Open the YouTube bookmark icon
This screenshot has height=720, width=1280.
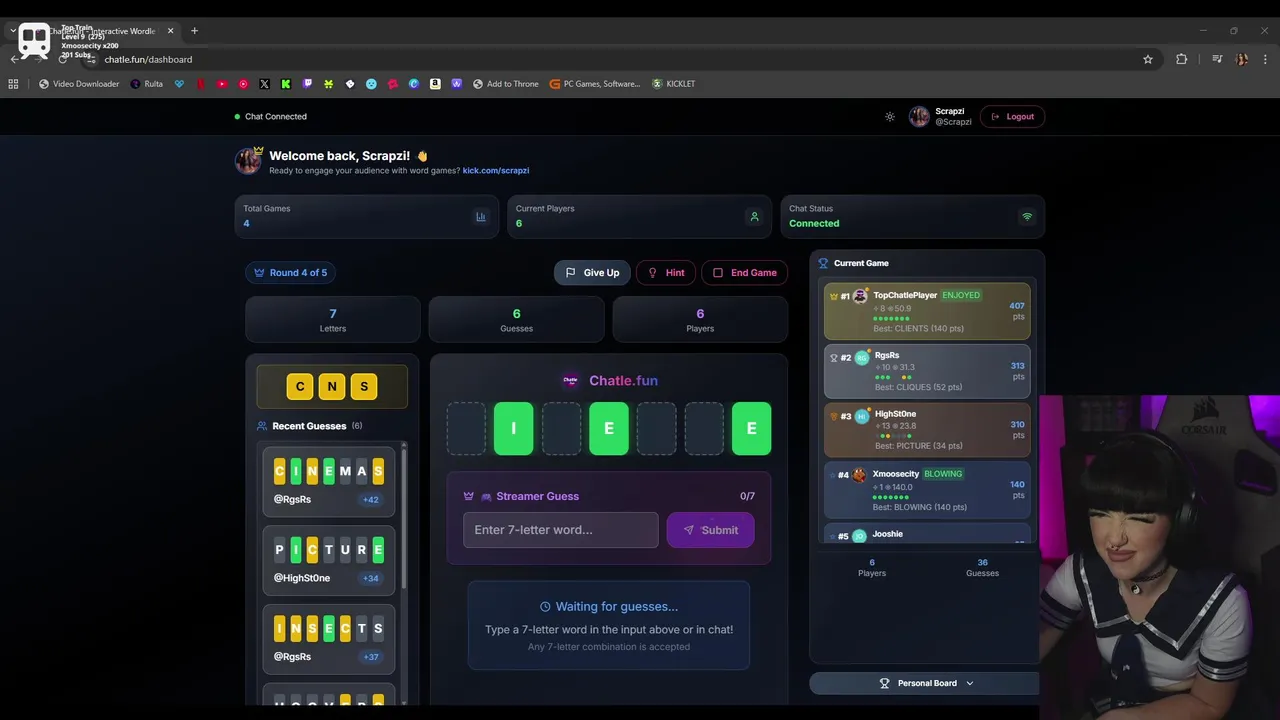pos(222,84)
